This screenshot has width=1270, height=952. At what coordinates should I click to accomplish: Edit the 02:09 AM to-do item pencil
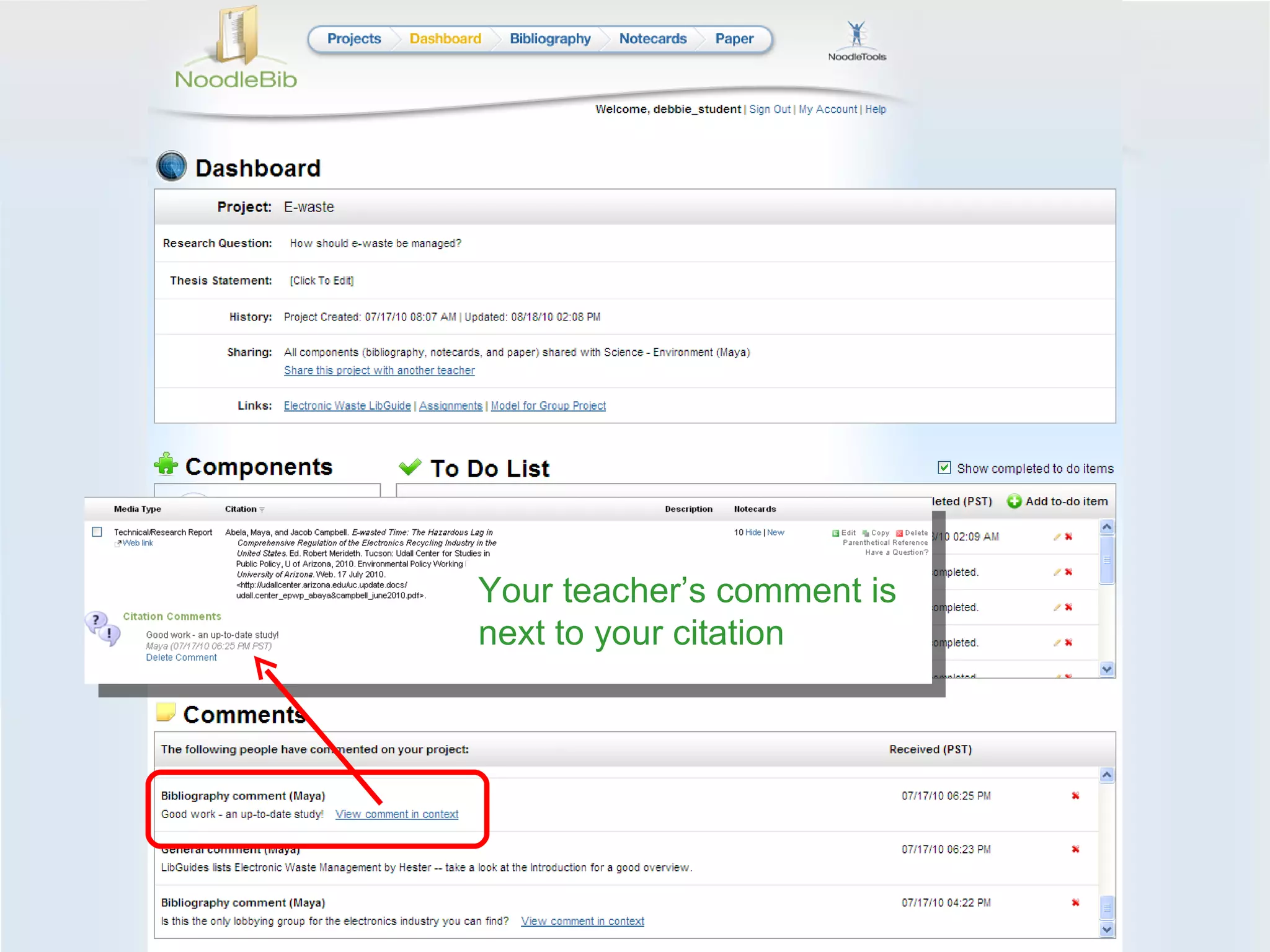pyautogui.click(x=1057, y=537)
